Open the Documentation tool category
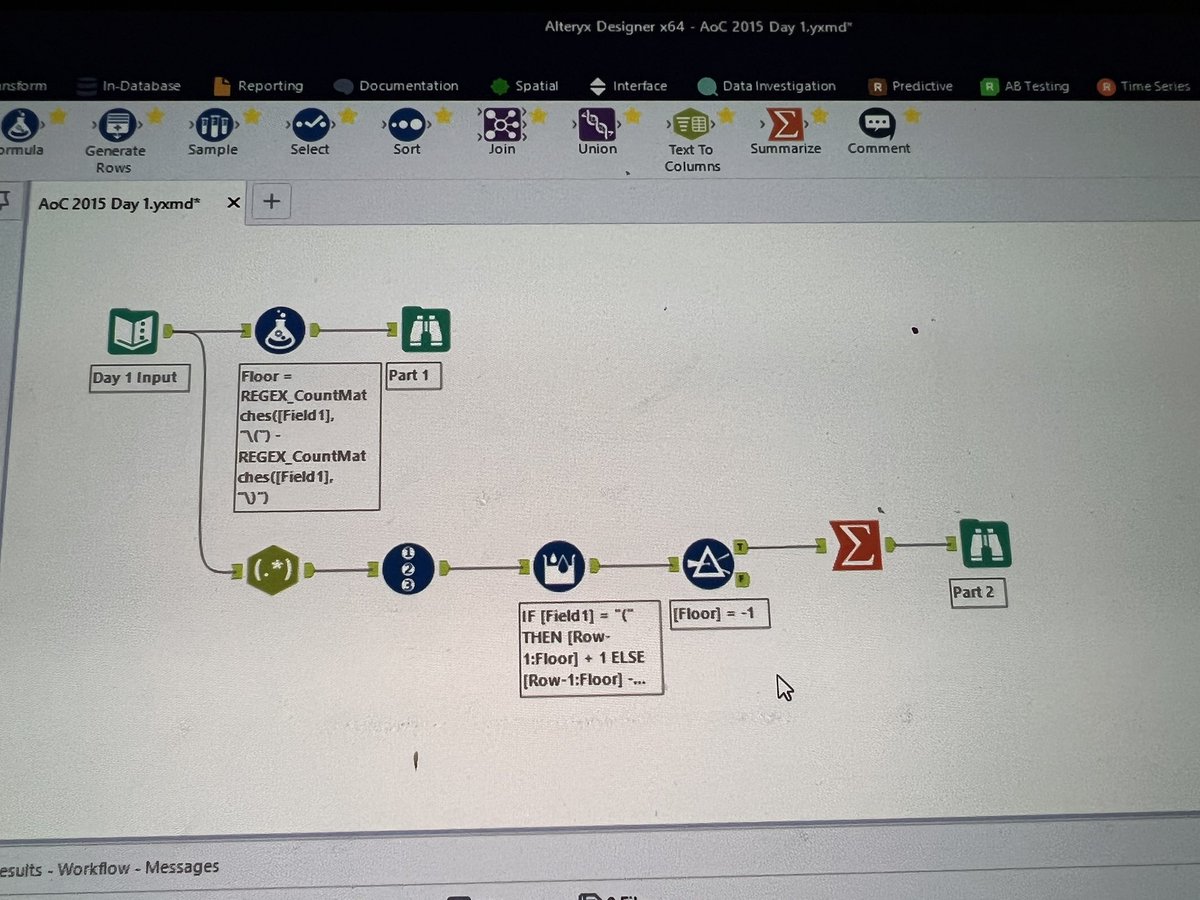 pyautogui.click(x=396, y=86)
